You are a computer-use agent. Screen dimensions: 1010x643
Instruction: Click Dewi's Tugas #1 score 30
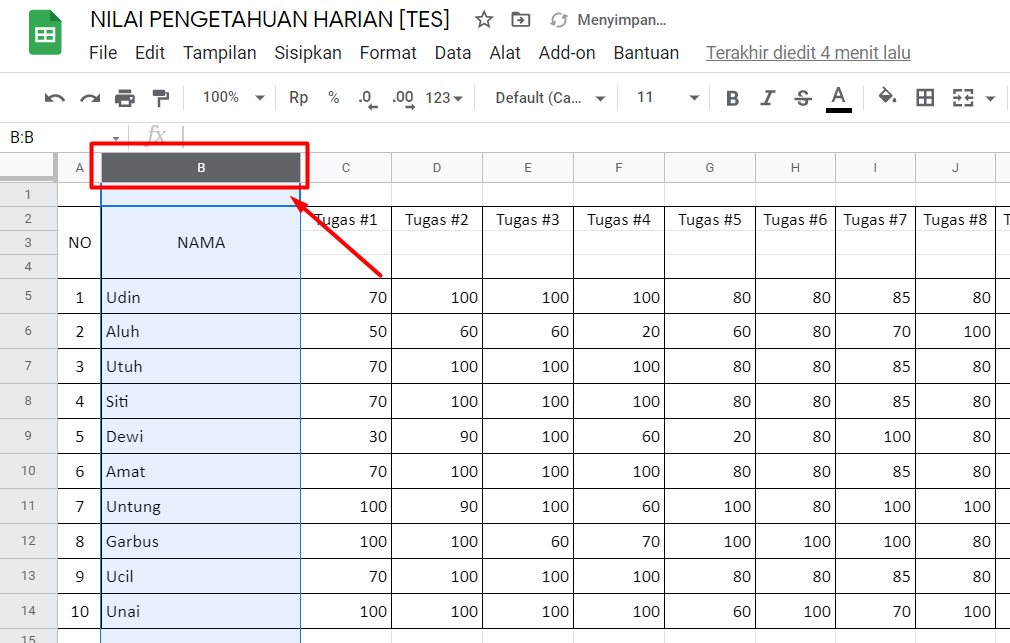346,437
